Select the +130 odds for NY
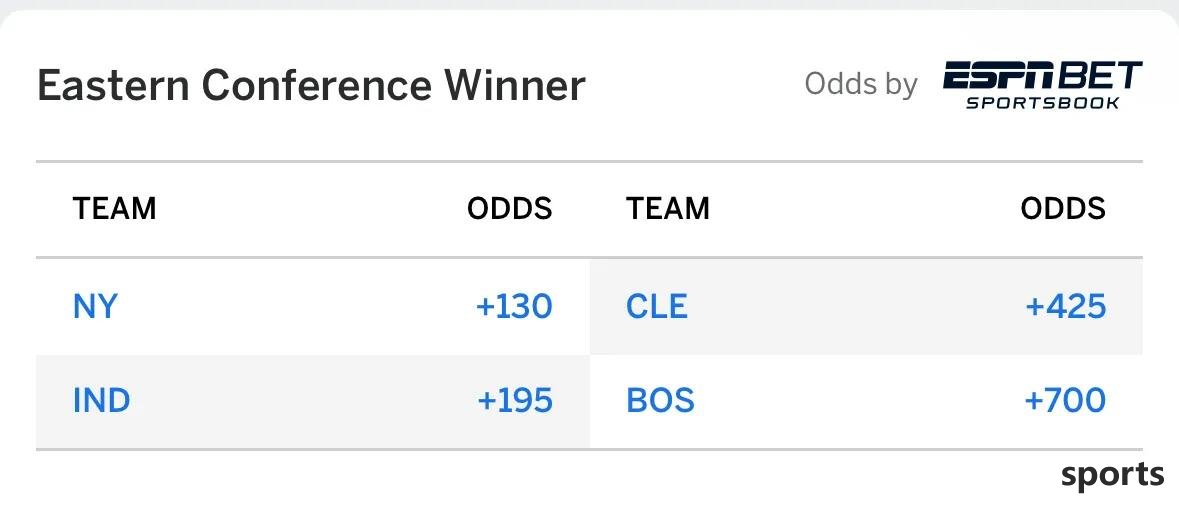1179x506 pixels. 514,307
